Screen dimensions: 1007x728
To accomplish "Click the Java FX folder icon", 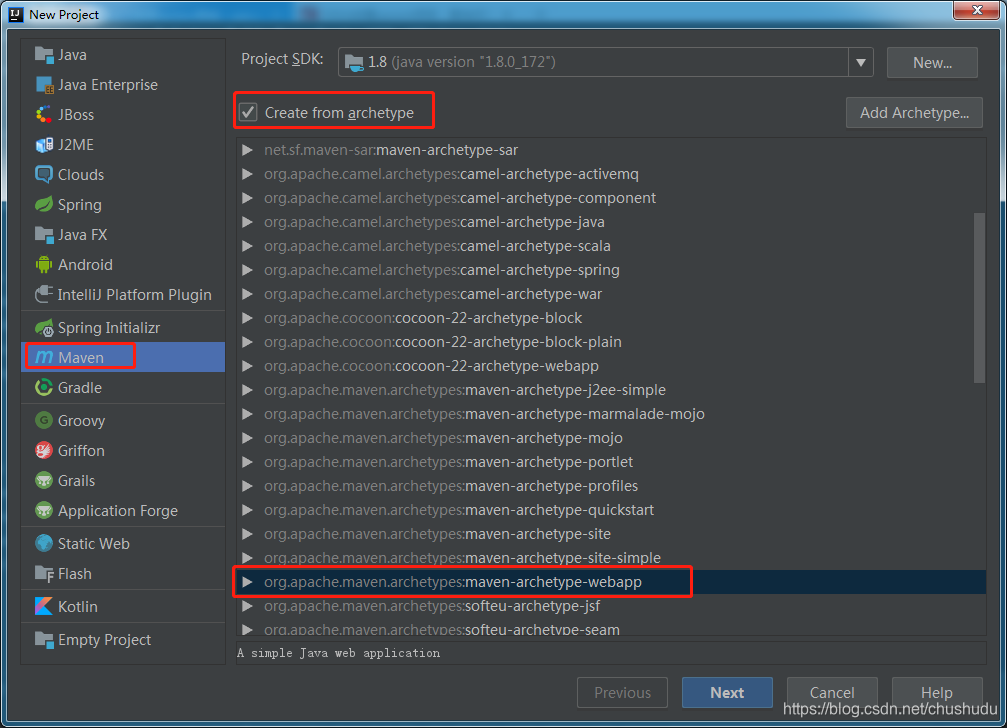I will (x=44, y=235).
